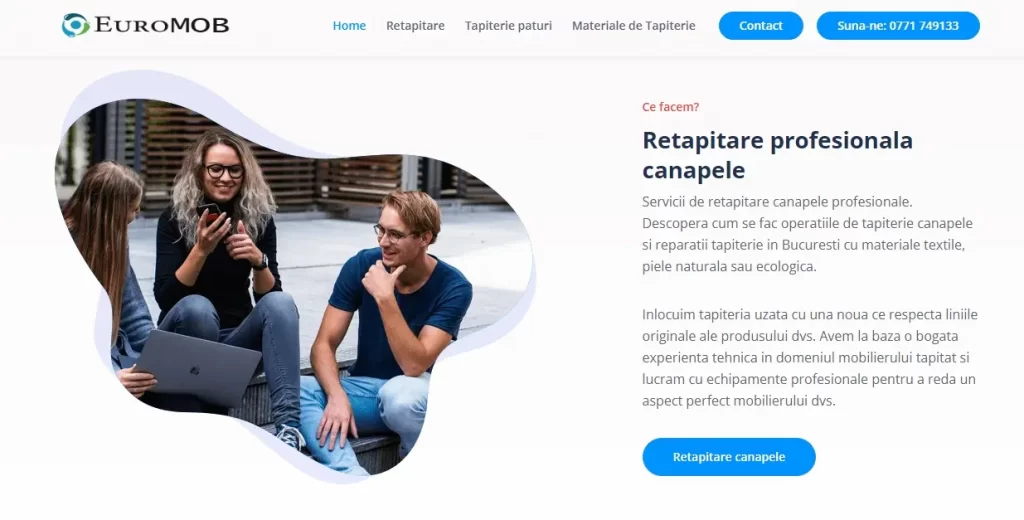Click the laptop in the hero photo
The width and height of the screenshot is (1024, 520).
[195, 367]
